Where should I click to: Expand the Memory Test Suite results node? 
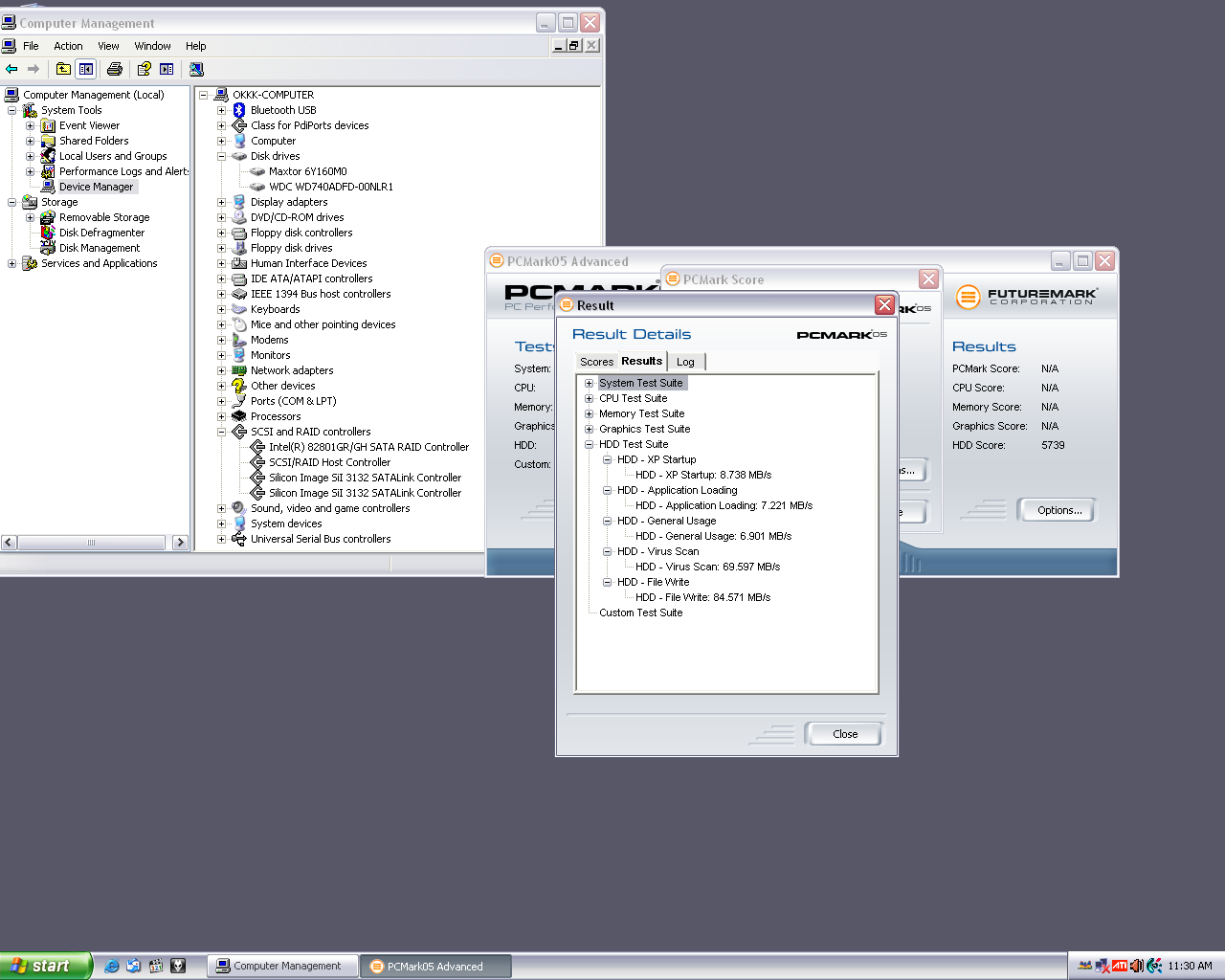(x=590, y=413)
